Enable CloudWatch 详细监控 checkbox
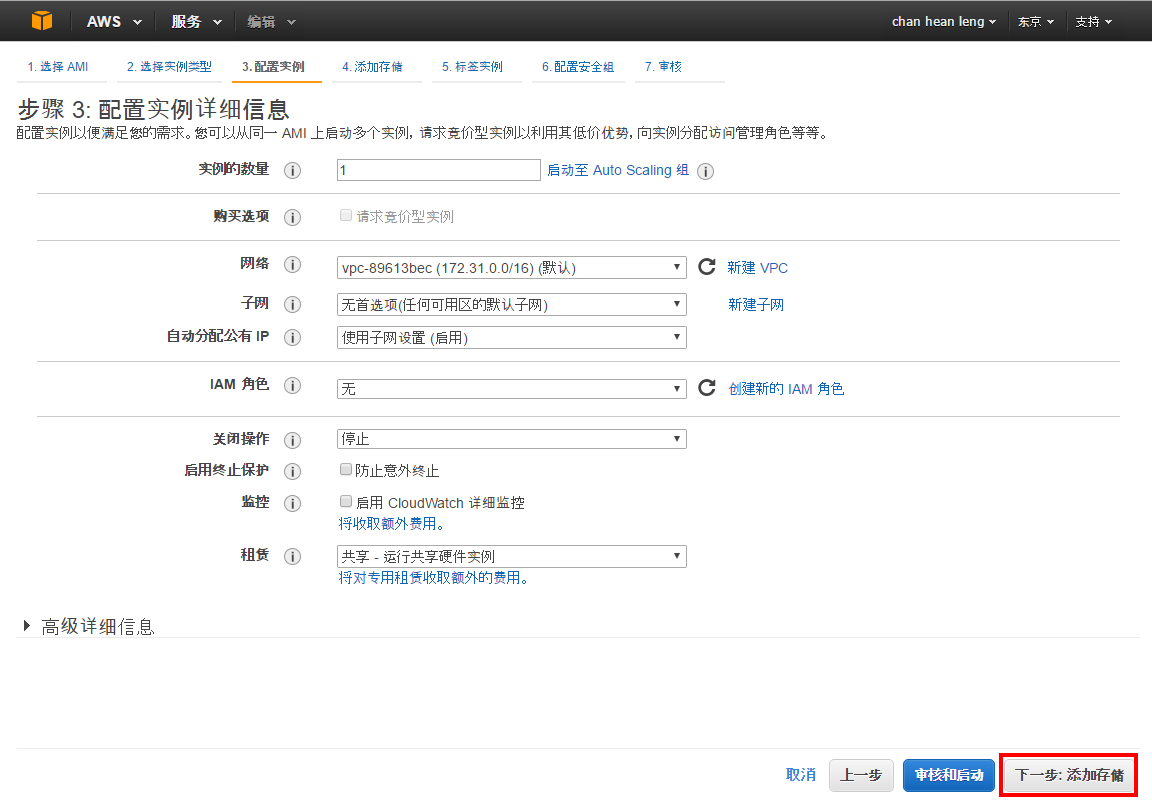Screen dimensions: 1152x812 pyautogui.click(x=345, y=501)
